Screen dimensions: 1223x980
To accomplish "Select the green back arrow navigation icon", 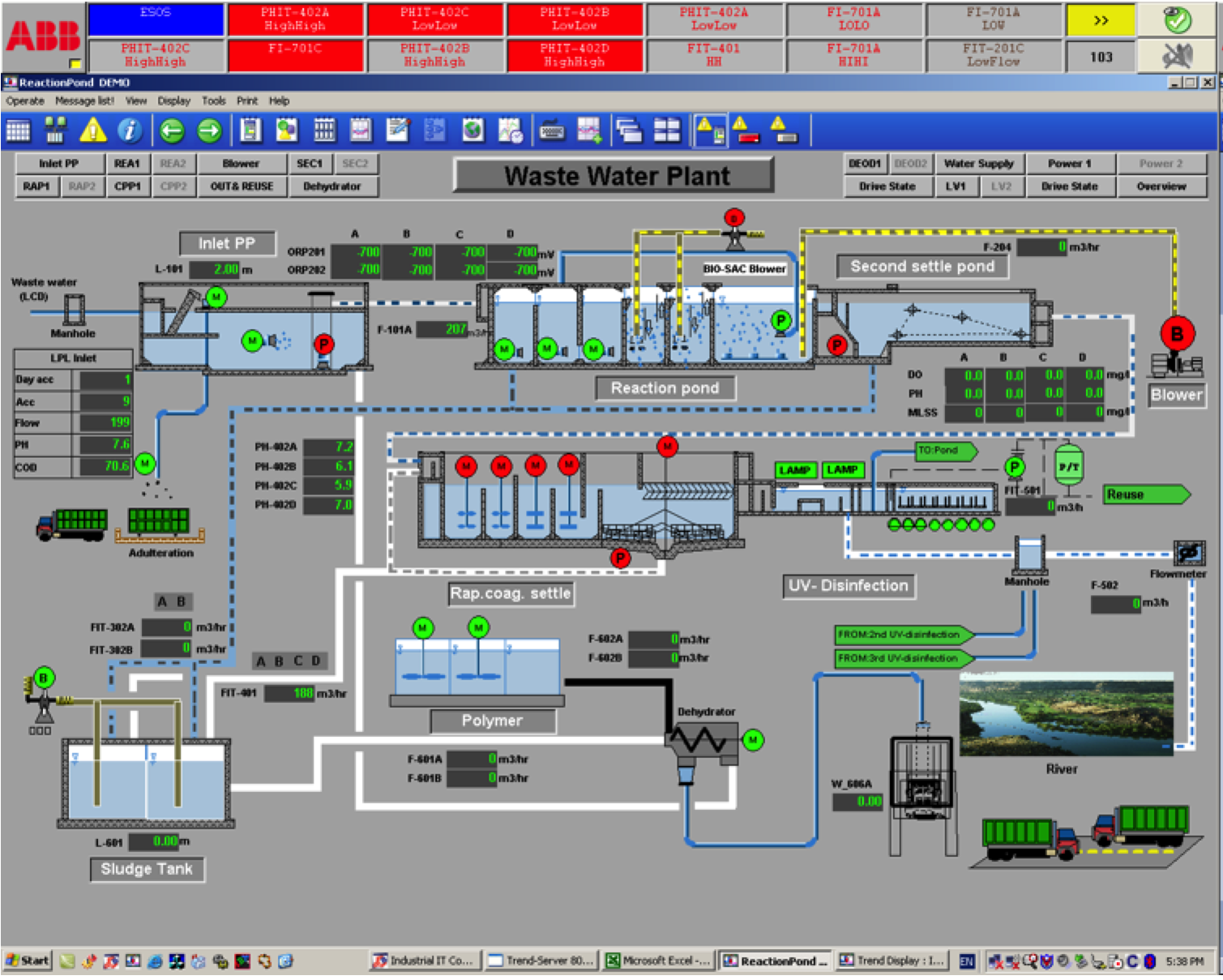I will pyautogui.click(x=174, y=130).
